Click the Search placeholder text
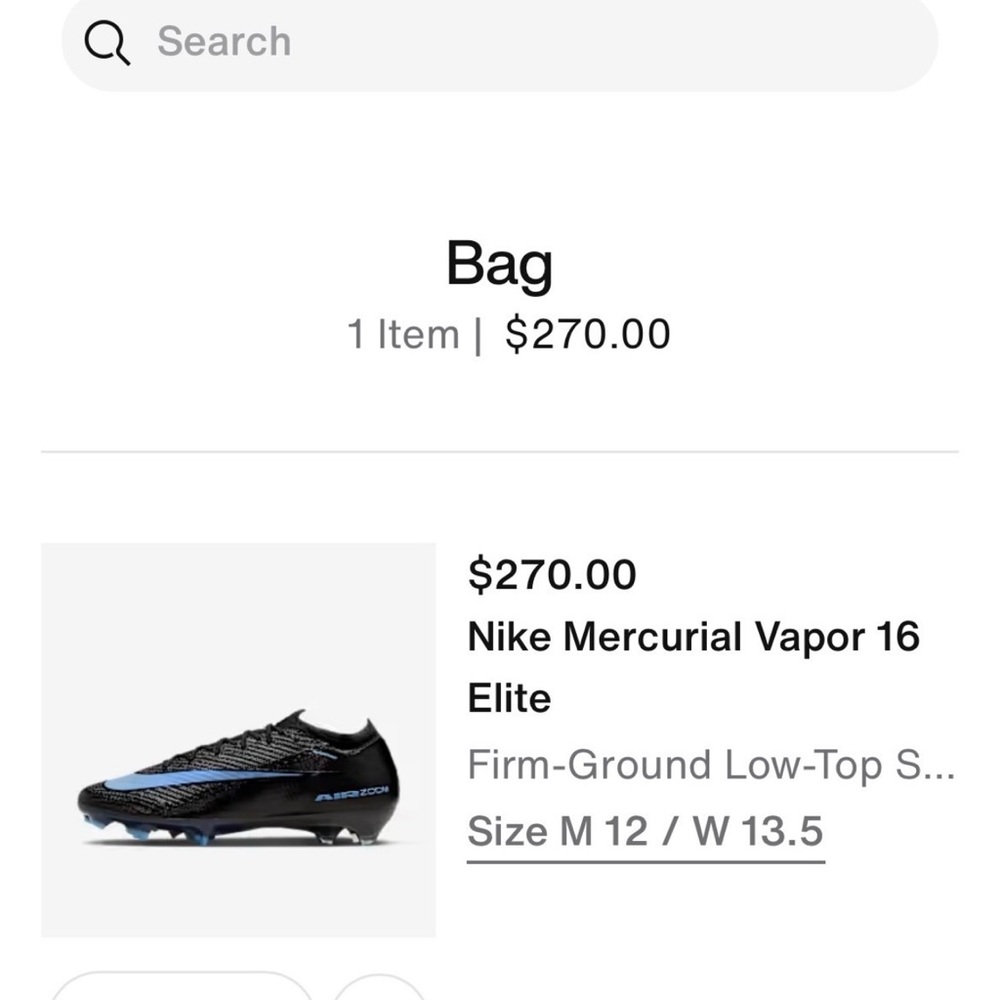Screen dimensions: 1000x1000 click(224, 42)
